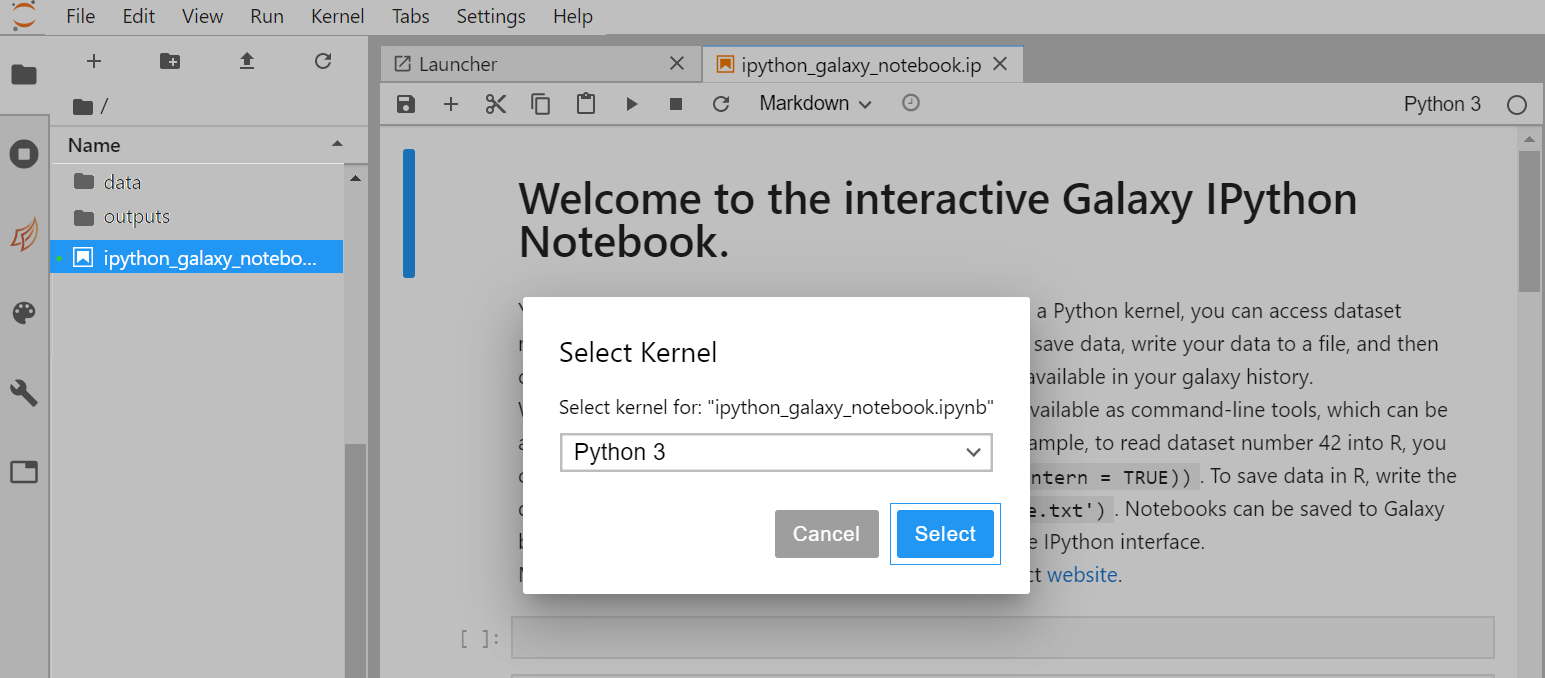This screenshot has width=1545, height=678.
Task: Open the Run menu
Action: coord(267,17)
